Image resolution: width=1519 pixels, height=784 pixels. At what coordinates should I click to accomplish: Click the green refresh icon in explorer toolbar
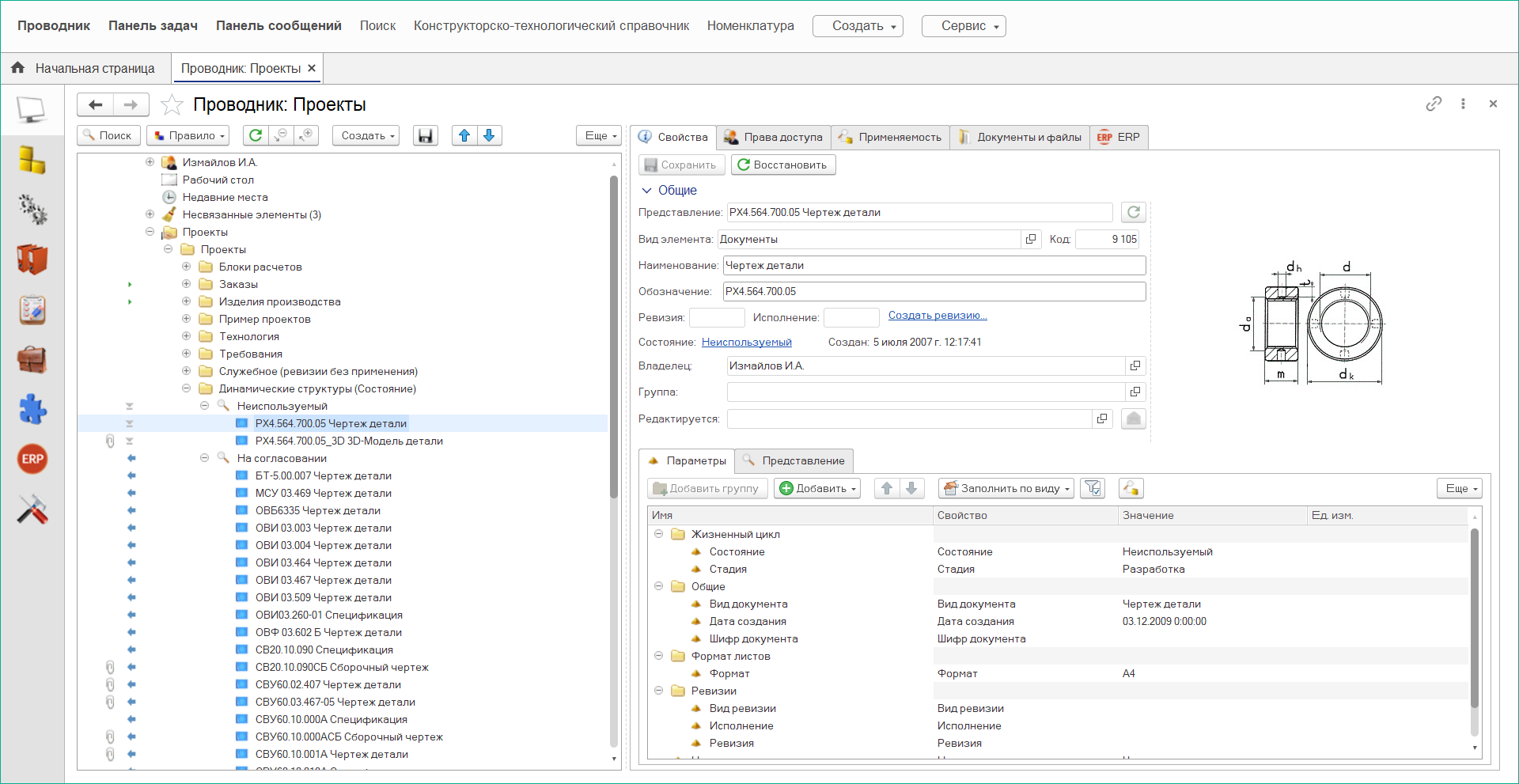(x=256, y=135)
